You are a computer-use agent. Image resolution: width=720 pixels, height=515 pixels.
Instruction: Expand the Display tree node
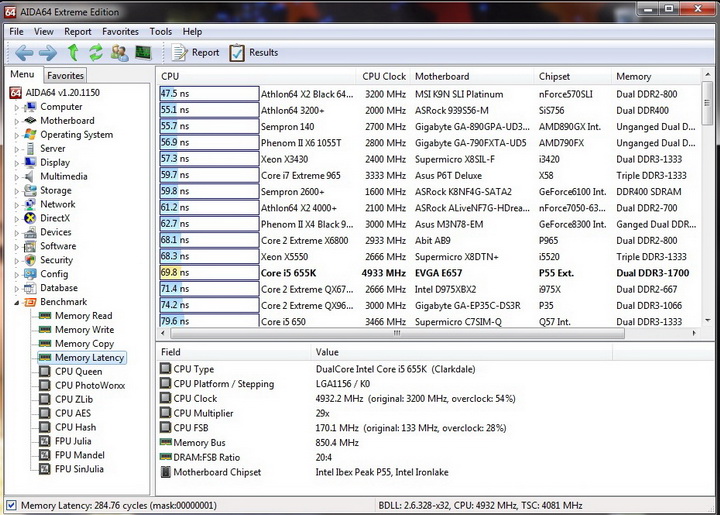[x=17, y=163]
